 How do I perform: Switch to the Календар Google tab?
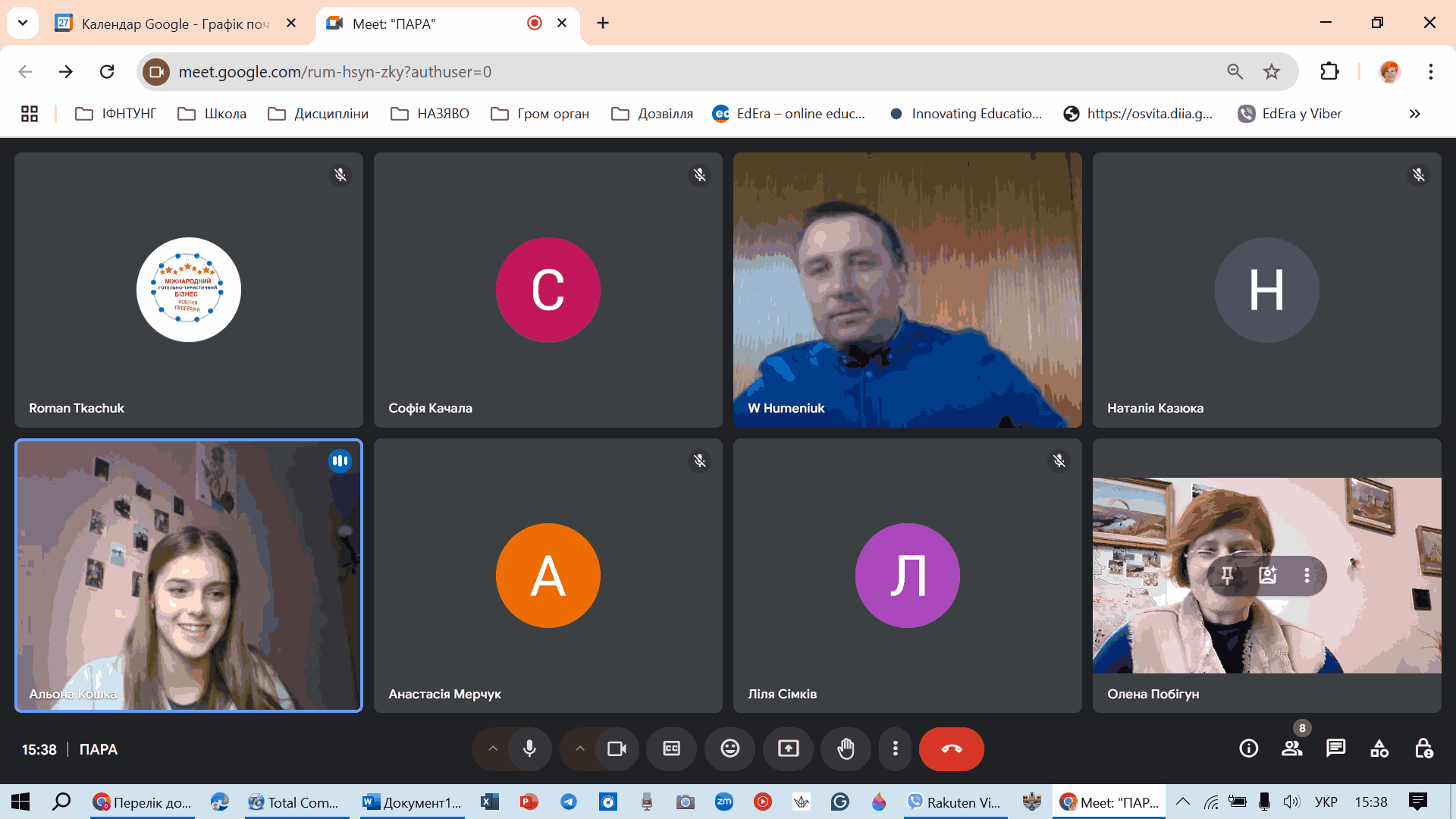tap(174, 24)
